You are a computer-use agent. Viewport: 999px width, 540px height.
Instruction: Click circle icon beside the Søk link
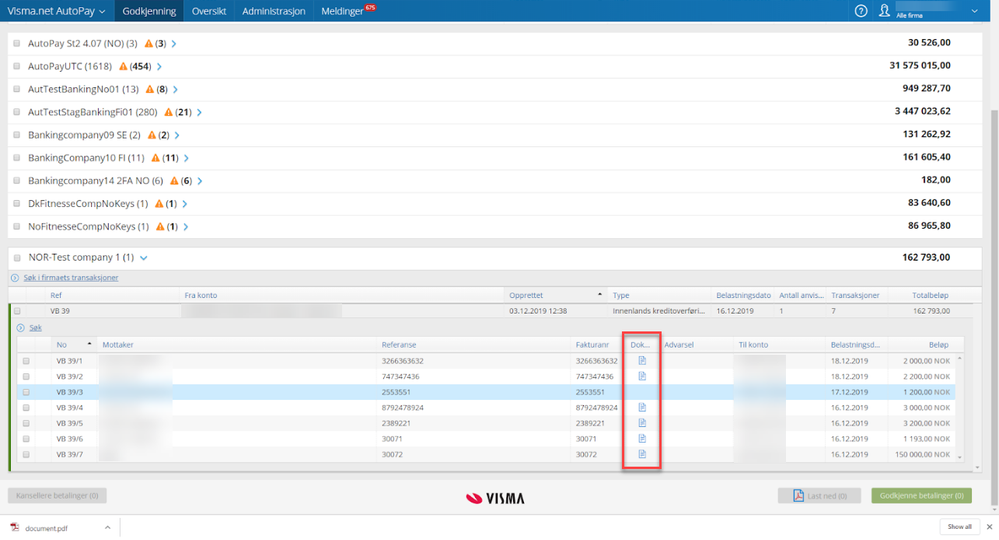[x=20, y=328]
